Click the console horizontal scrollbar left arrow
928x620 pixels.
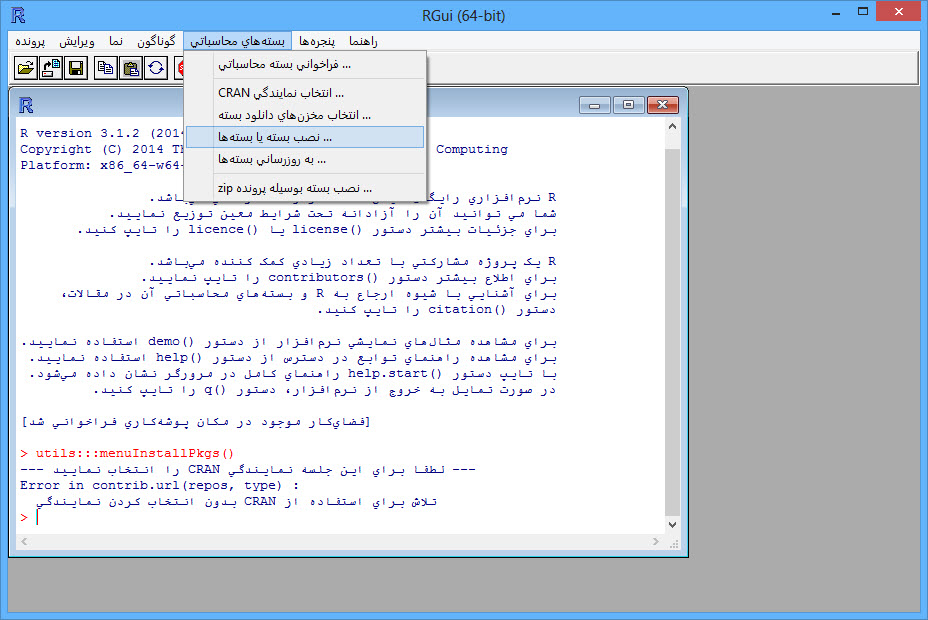pos(24,541)
